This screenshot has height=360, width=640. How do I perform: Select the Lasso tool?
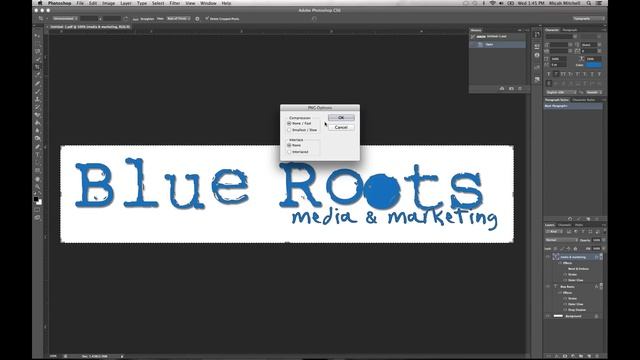(38, 51)
